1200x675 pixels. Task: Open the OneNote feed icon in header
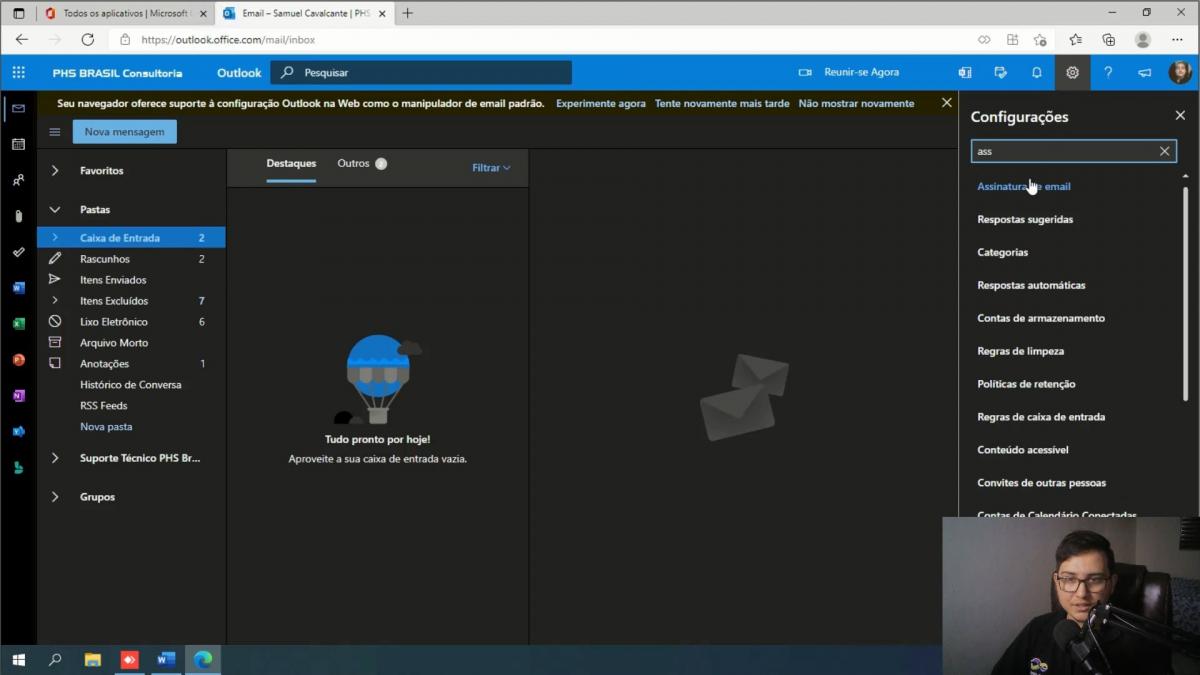tap(964, 72)
